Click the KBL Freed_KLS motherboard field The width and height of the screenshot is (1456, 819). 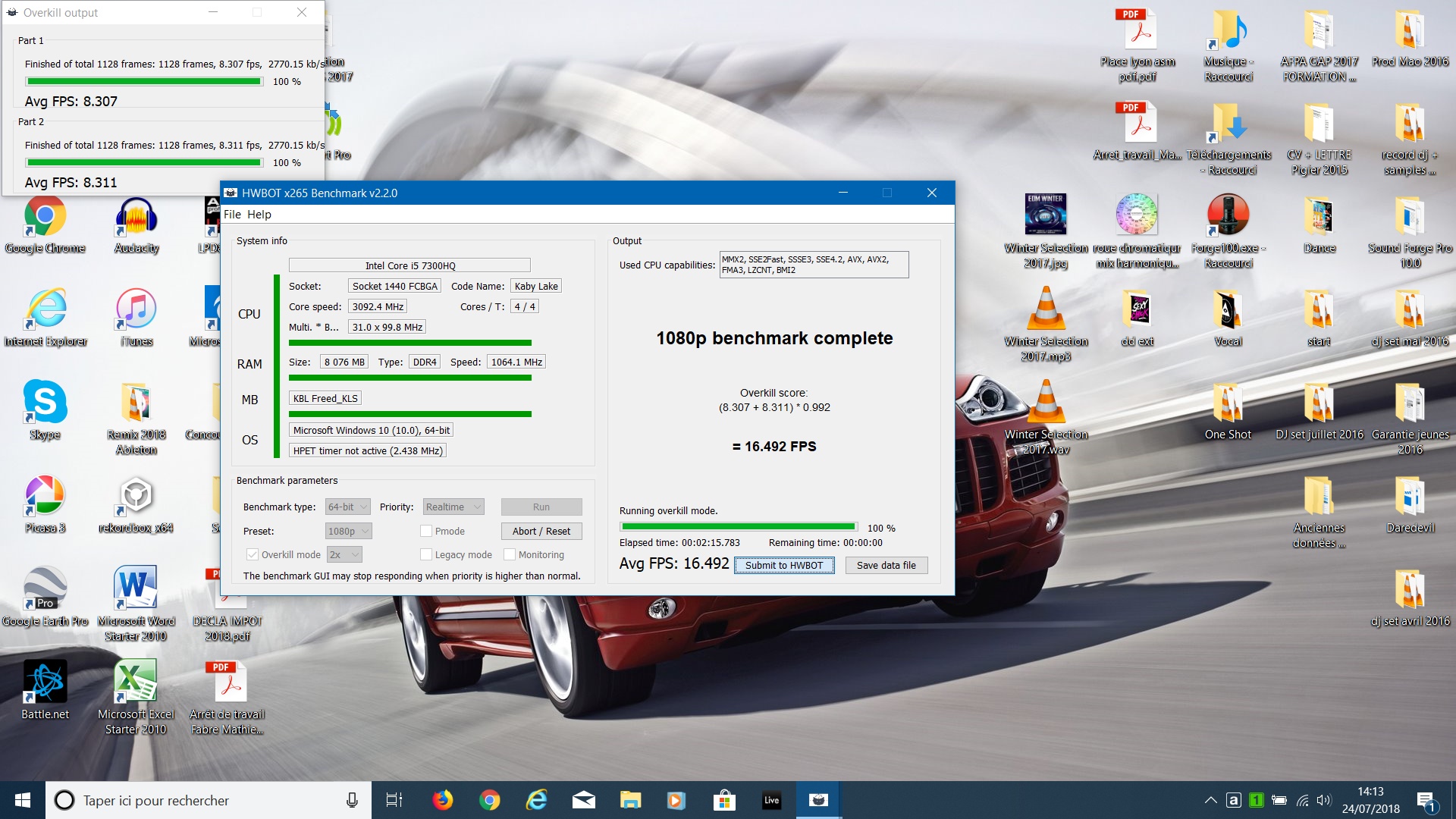pos(325,399)
